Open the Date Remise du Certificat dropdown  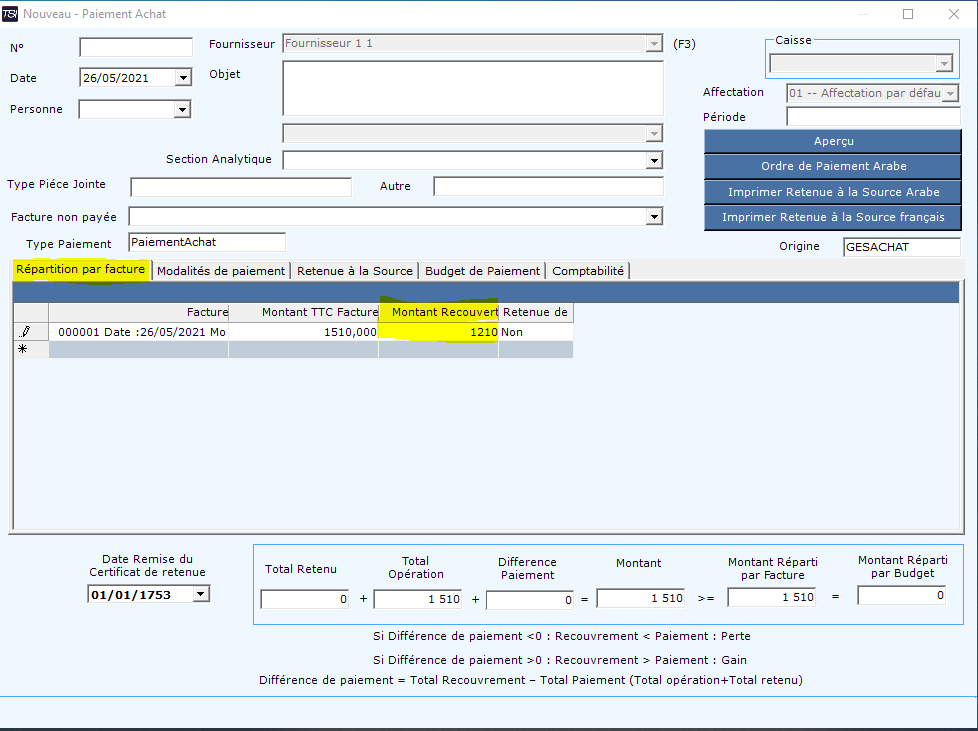(x=201, y=594)
